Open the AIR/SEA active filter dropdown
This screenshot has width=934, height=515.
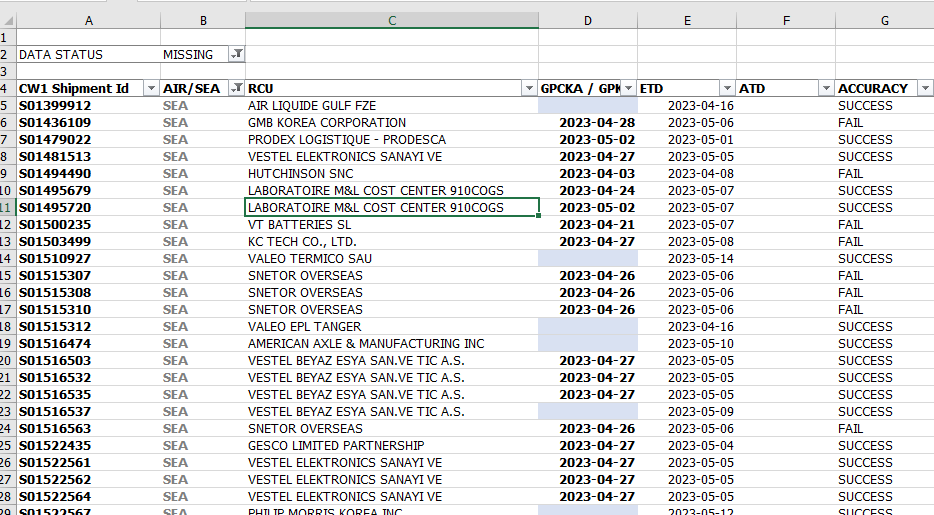[236, 88]
